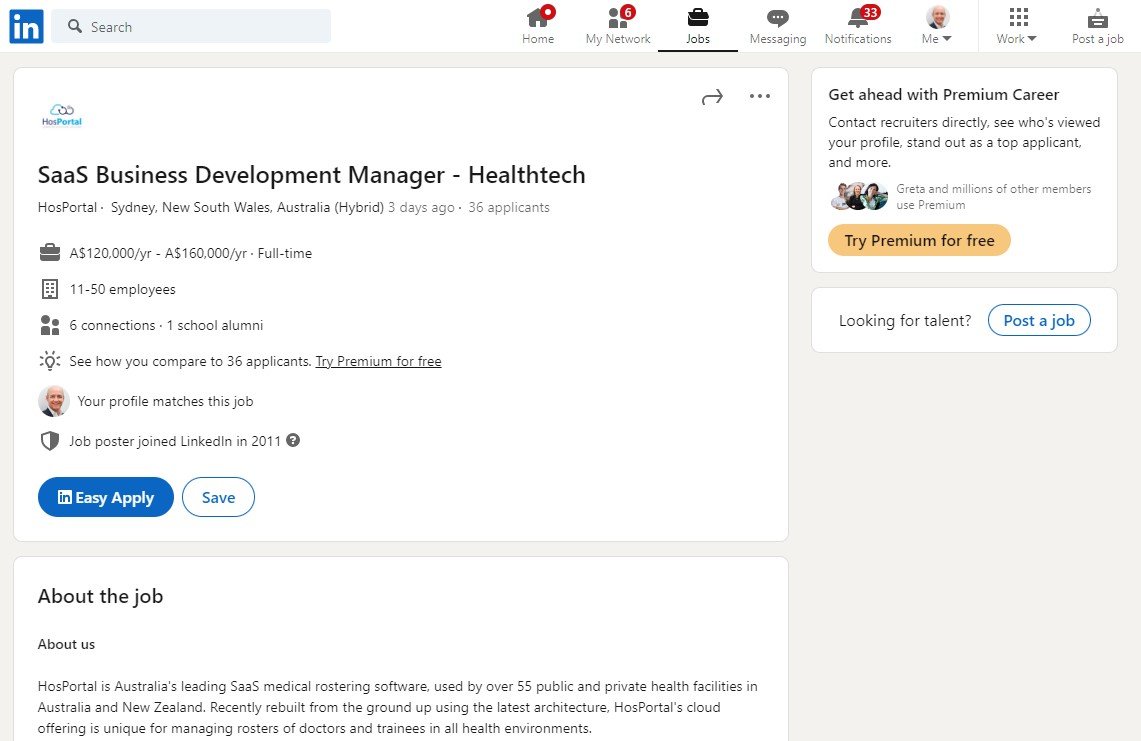Click 'A$120,000/yr - A$160,000/yr · Full-time' text
1141x741 pixels.
[x=191, y=253]
